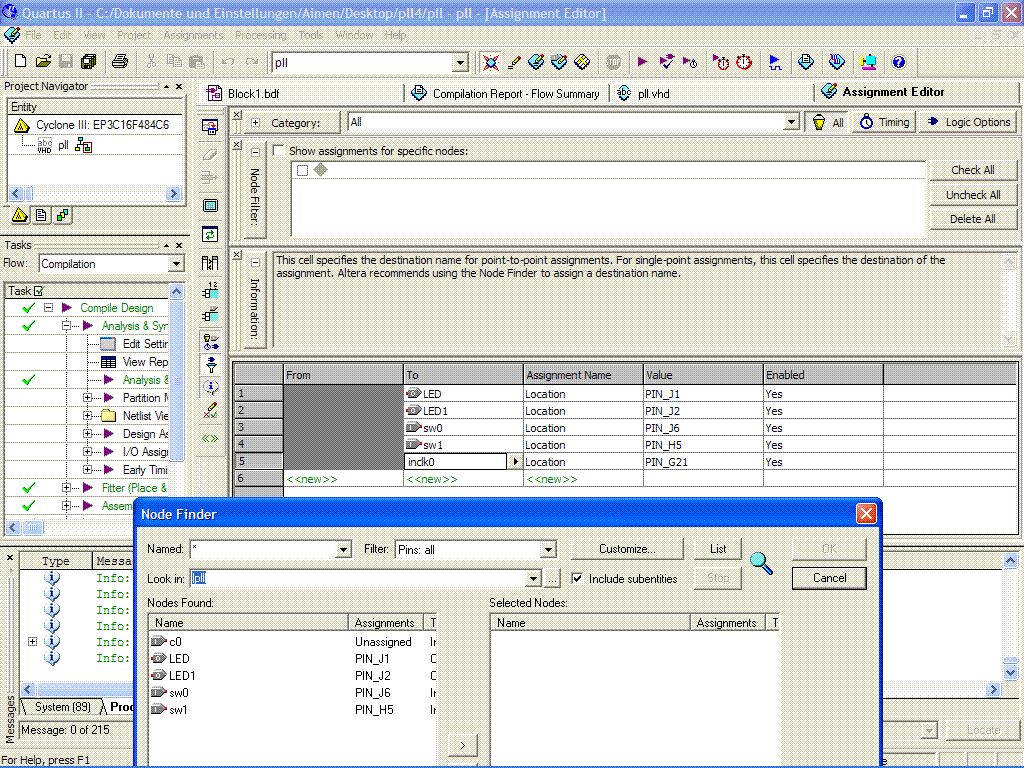This screenshot has width=1024, height=768.
Task: Tick the checkbox in node filter list
Action: 302,170
